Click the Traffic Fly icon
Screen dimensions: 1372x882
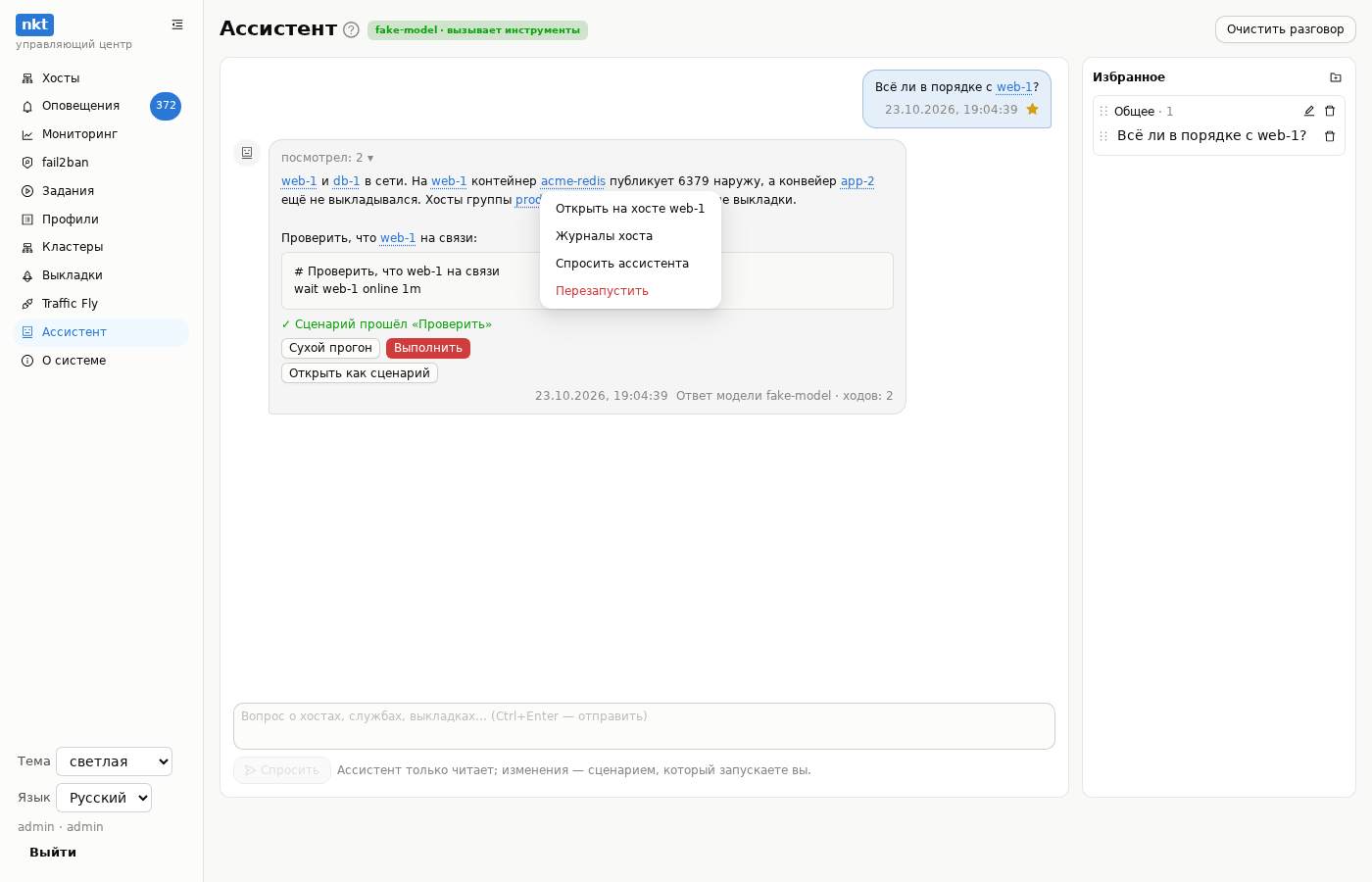tap(27, 304)
